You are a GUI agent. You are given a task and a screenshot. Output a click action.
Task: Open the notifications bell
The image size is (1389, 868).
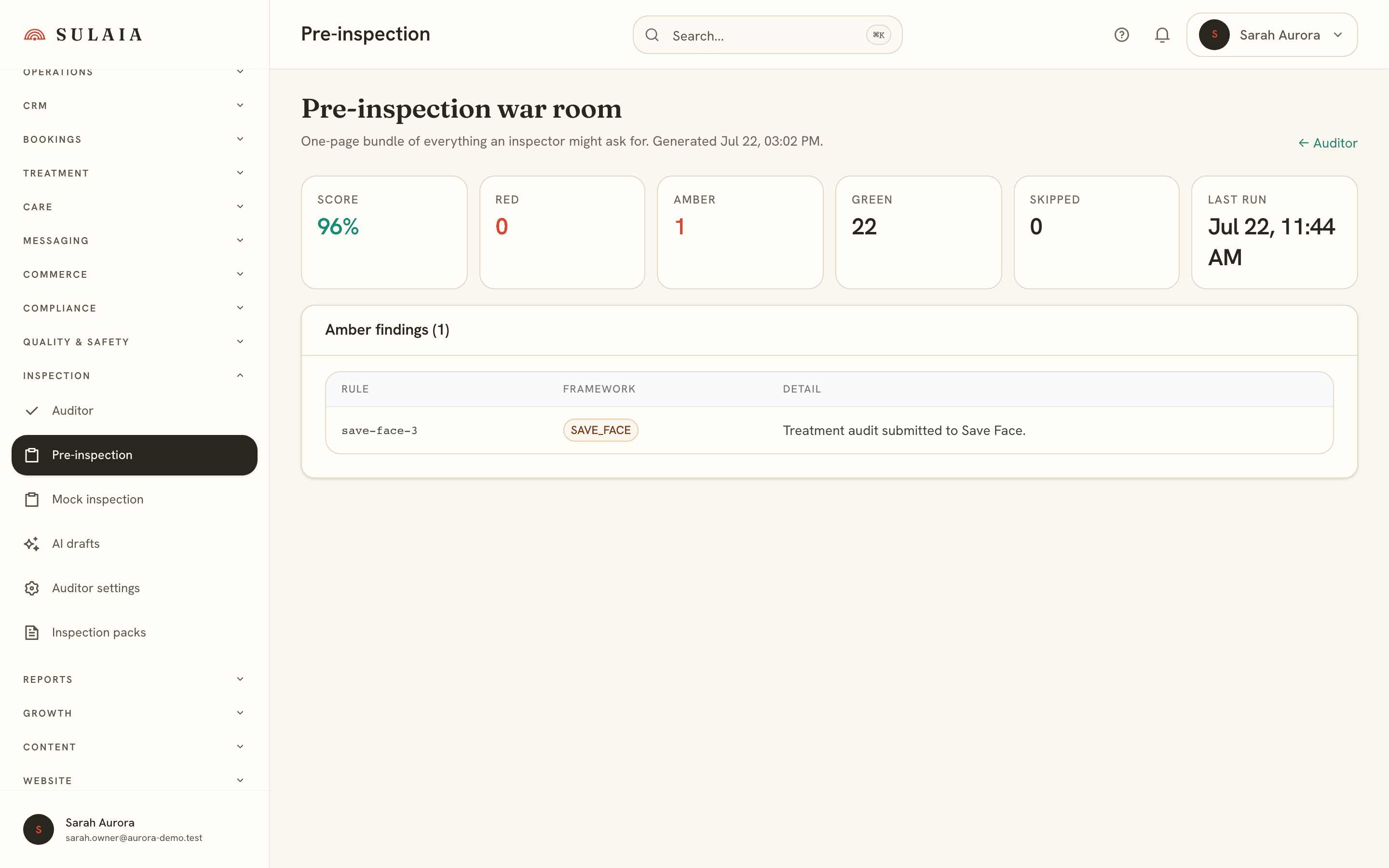pos(1162,35)
